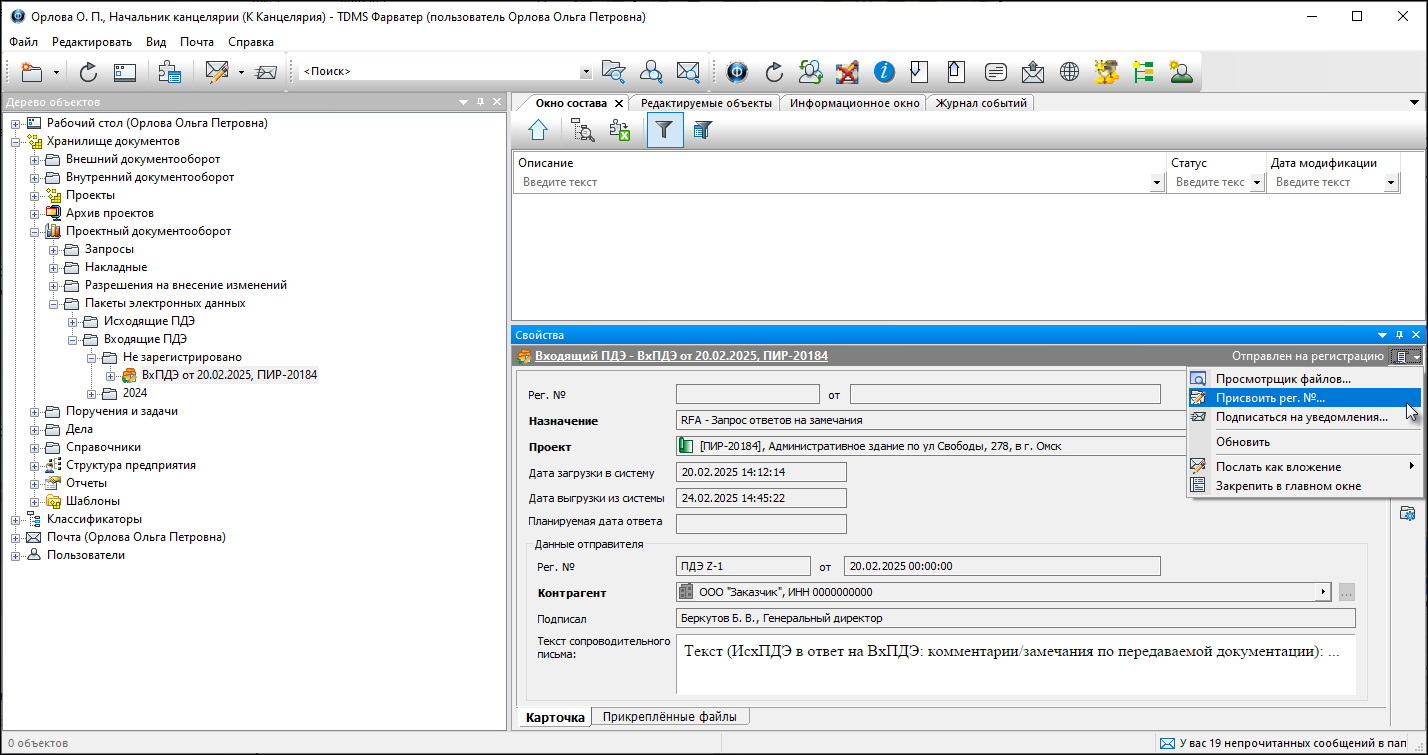Screen dimensions: 1428x755
Task: Select Исходящие ПДЭ folder in tree
Action: pyautogui.click(x=149, y=321)
